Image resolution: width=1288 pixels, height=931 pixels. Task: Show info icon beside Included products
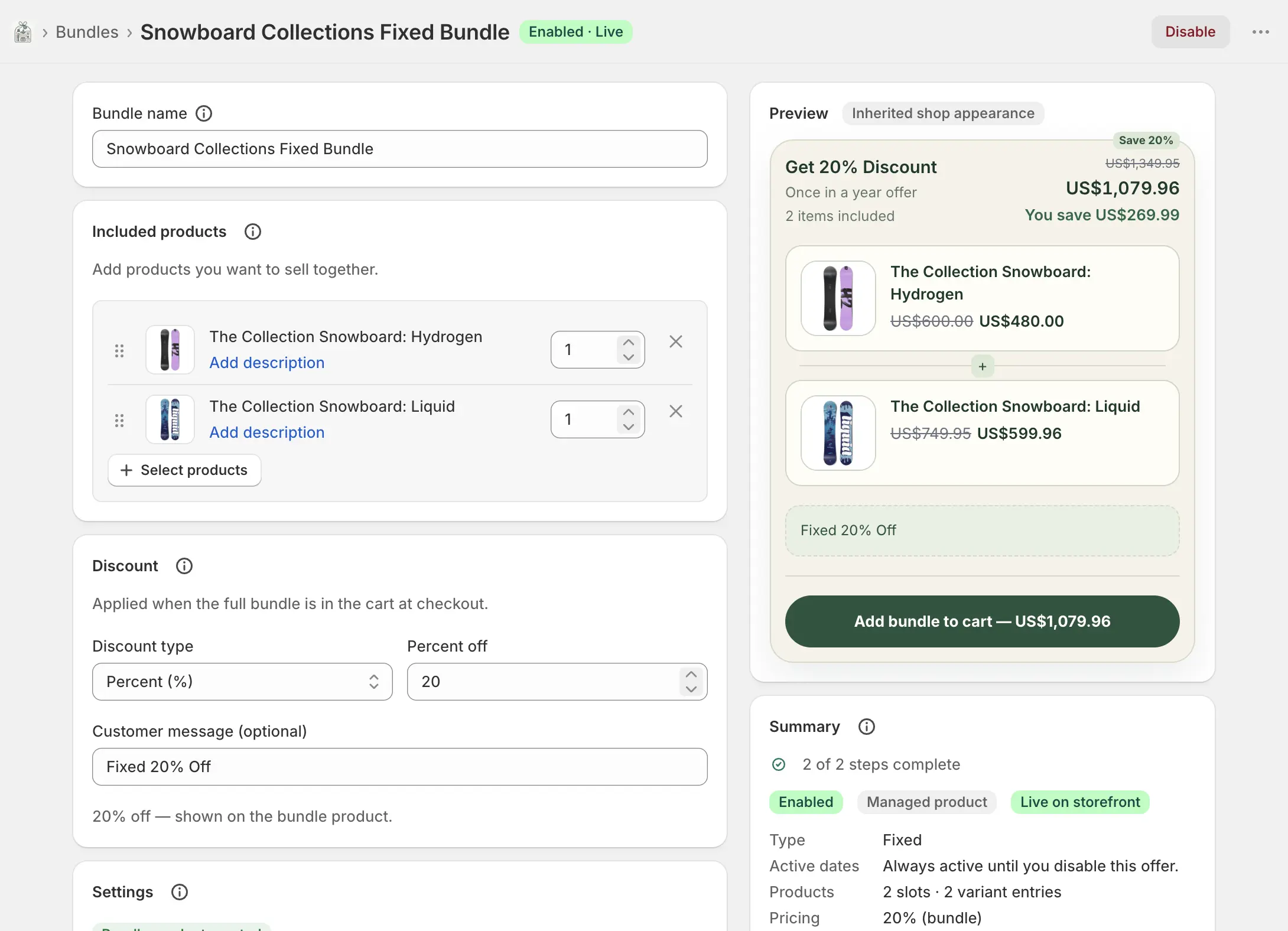tap(253, 232)
